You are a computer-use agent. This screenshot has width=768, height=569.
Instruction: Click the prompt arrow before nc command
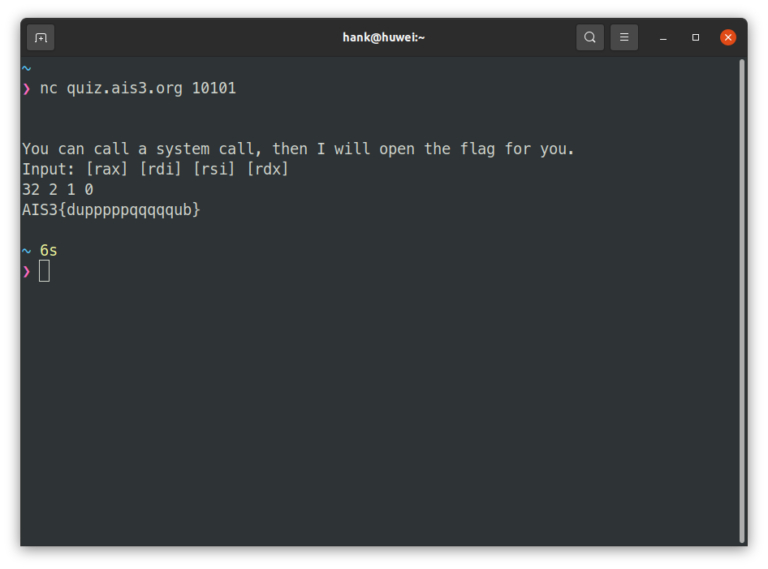(27, 89)
